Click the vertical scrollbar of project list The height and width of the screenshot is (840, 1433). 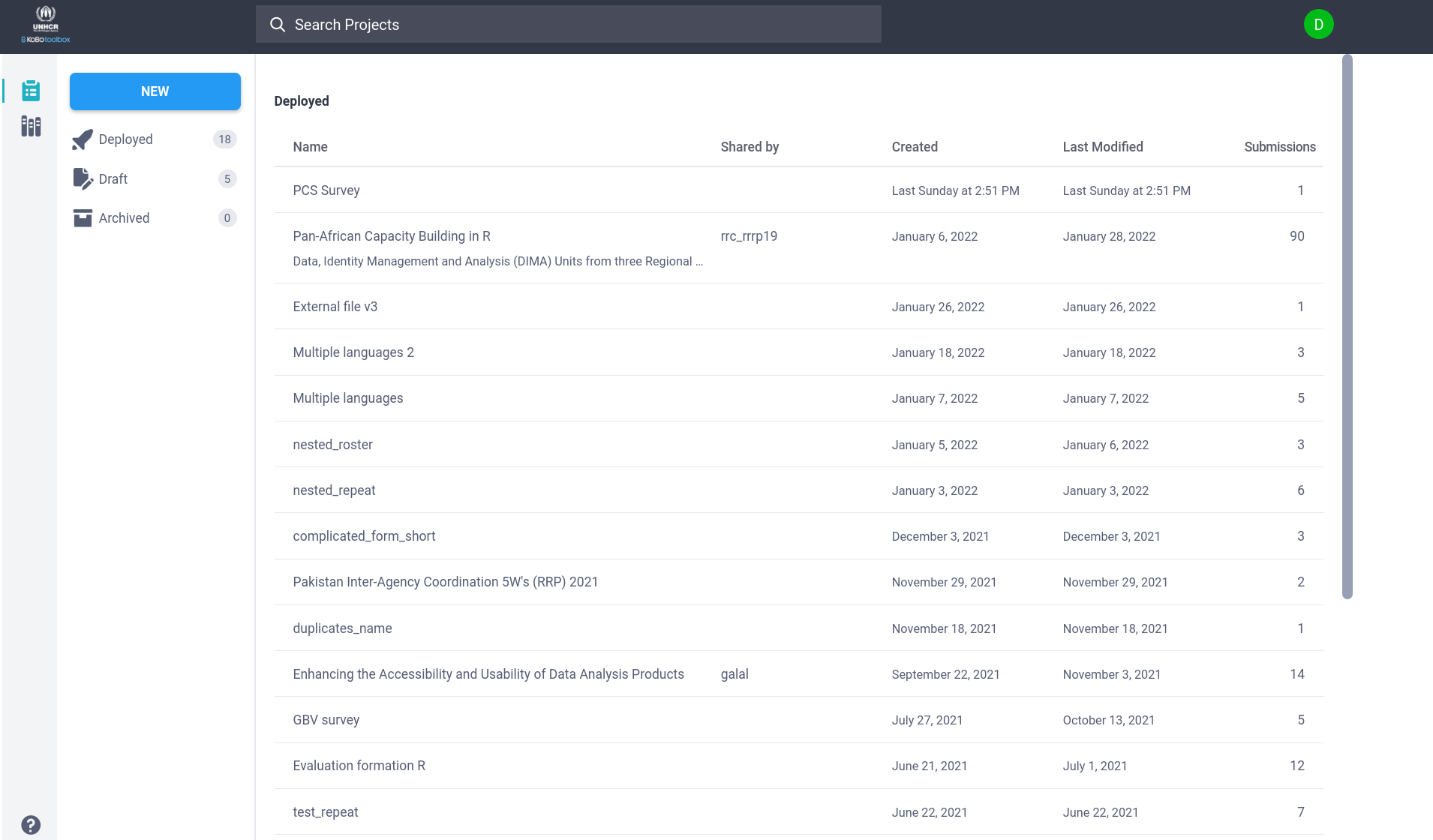point(1347,327)
